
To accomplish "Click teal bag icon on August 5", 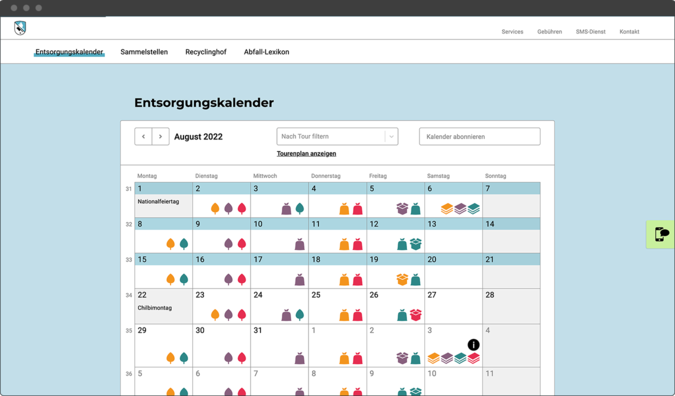I will click(x=415, y=209).
